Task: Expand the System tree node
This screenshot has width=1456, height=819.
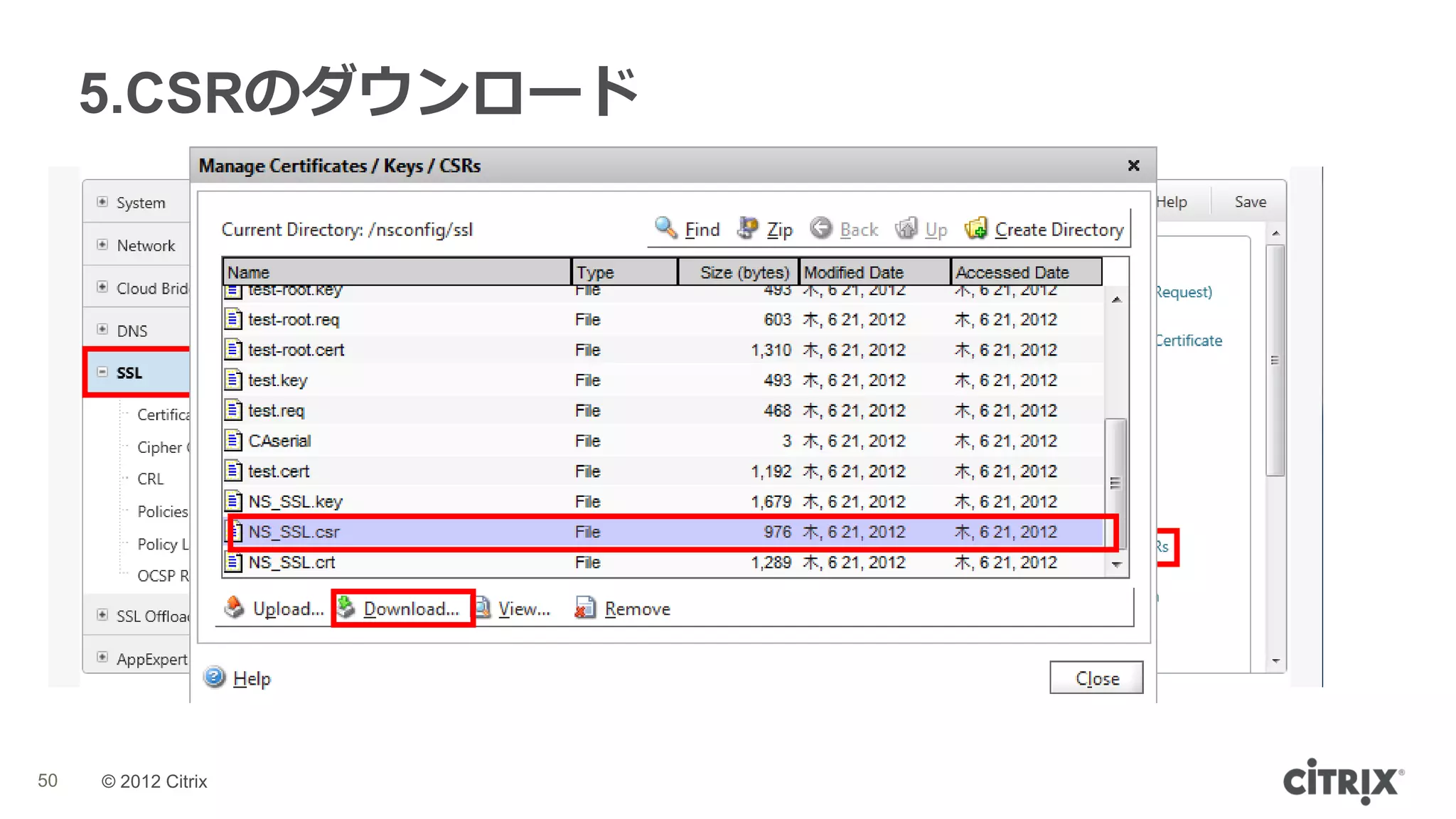Action: point(102,202)
